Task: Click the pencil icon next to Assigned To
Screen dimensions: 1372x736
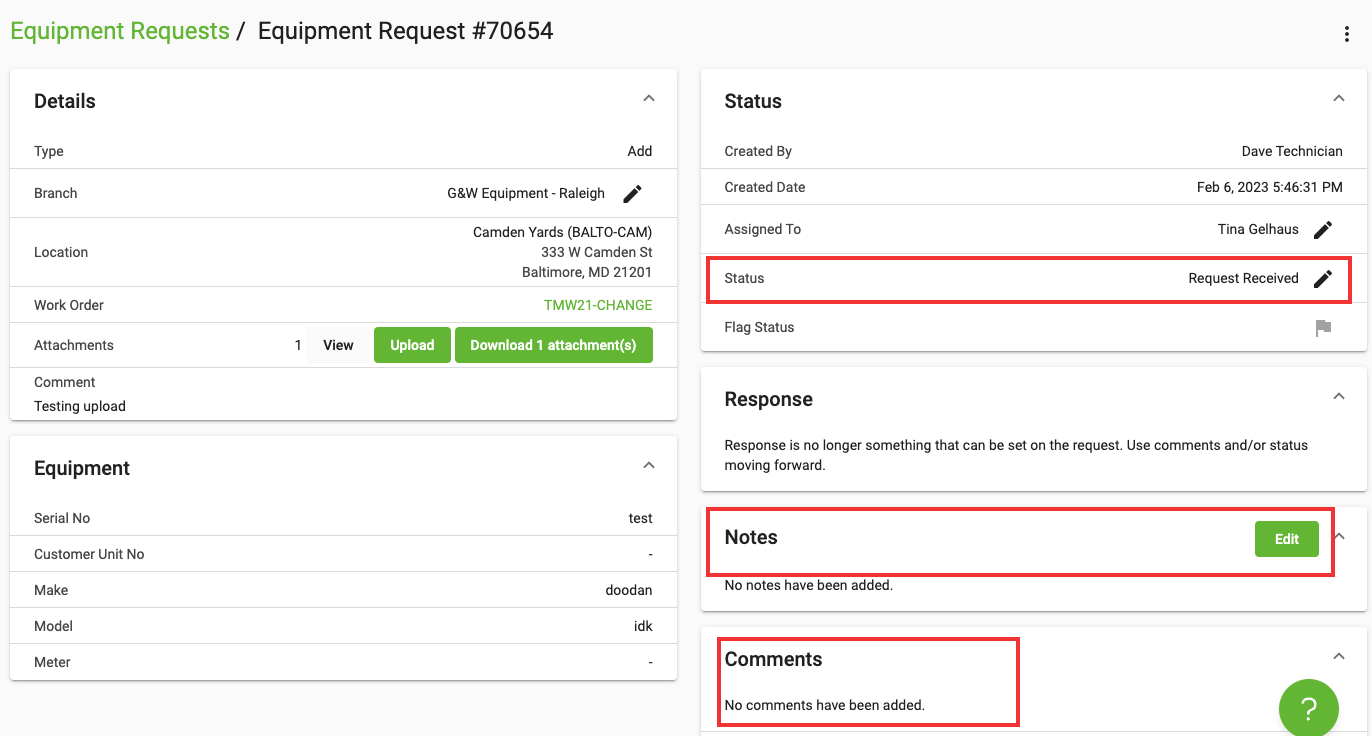Action: pyautogui.click(x=1322, y=229)
